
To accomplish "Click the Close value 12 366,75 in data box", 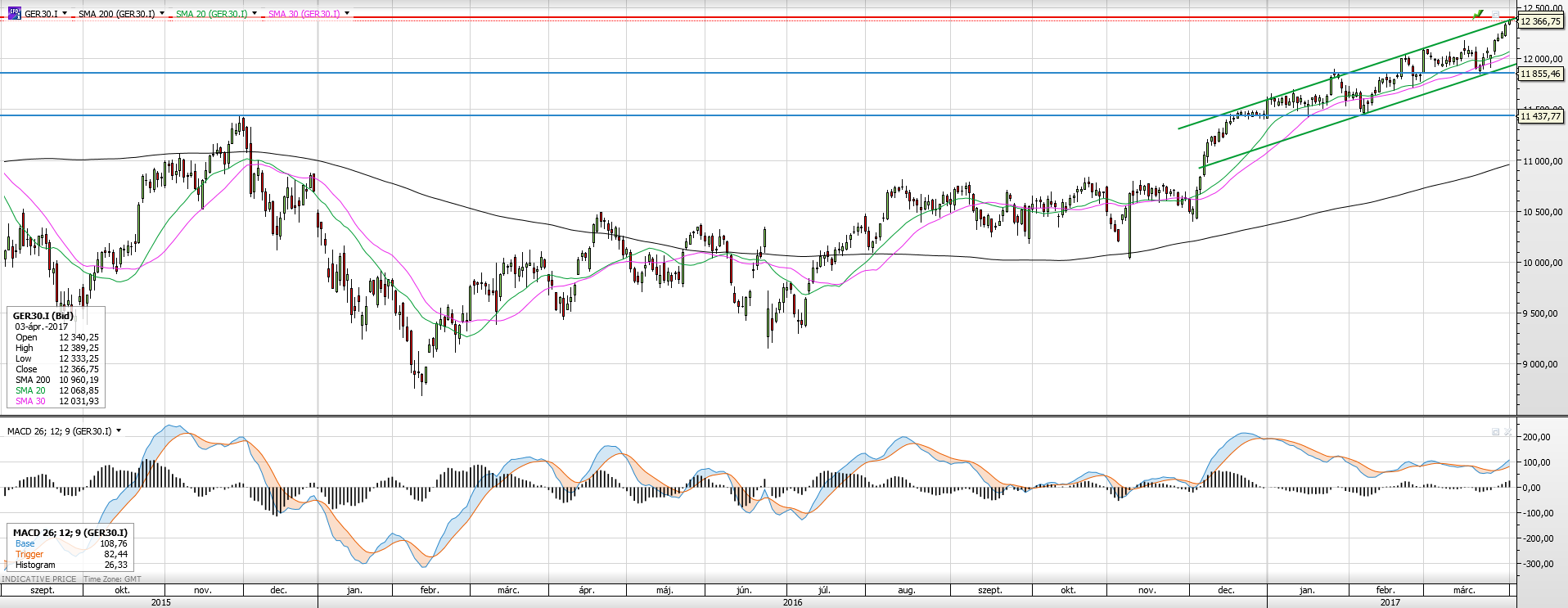I will 79,370.
